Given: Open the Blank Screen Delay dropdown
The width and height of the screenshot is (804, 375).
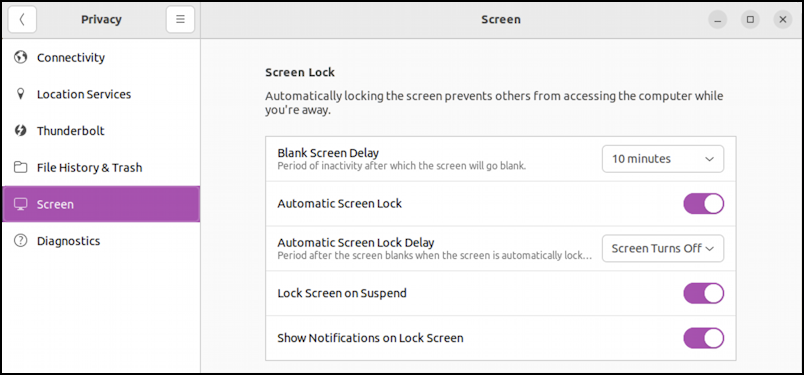Looking at the screenshot, I should [662, 159].
